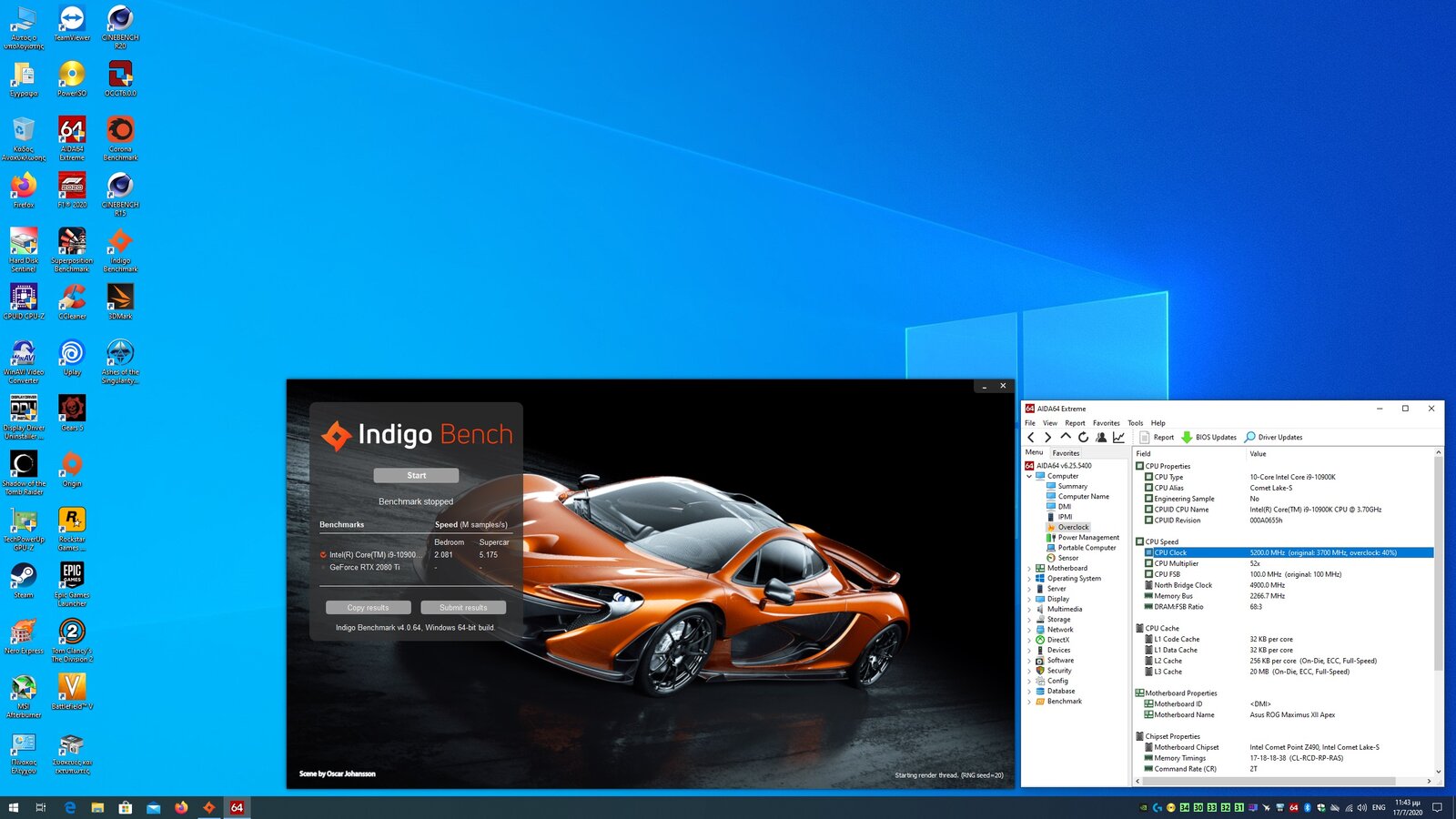
Task: Go forward in AIDA64 navigation
Action: (1047, 438)
